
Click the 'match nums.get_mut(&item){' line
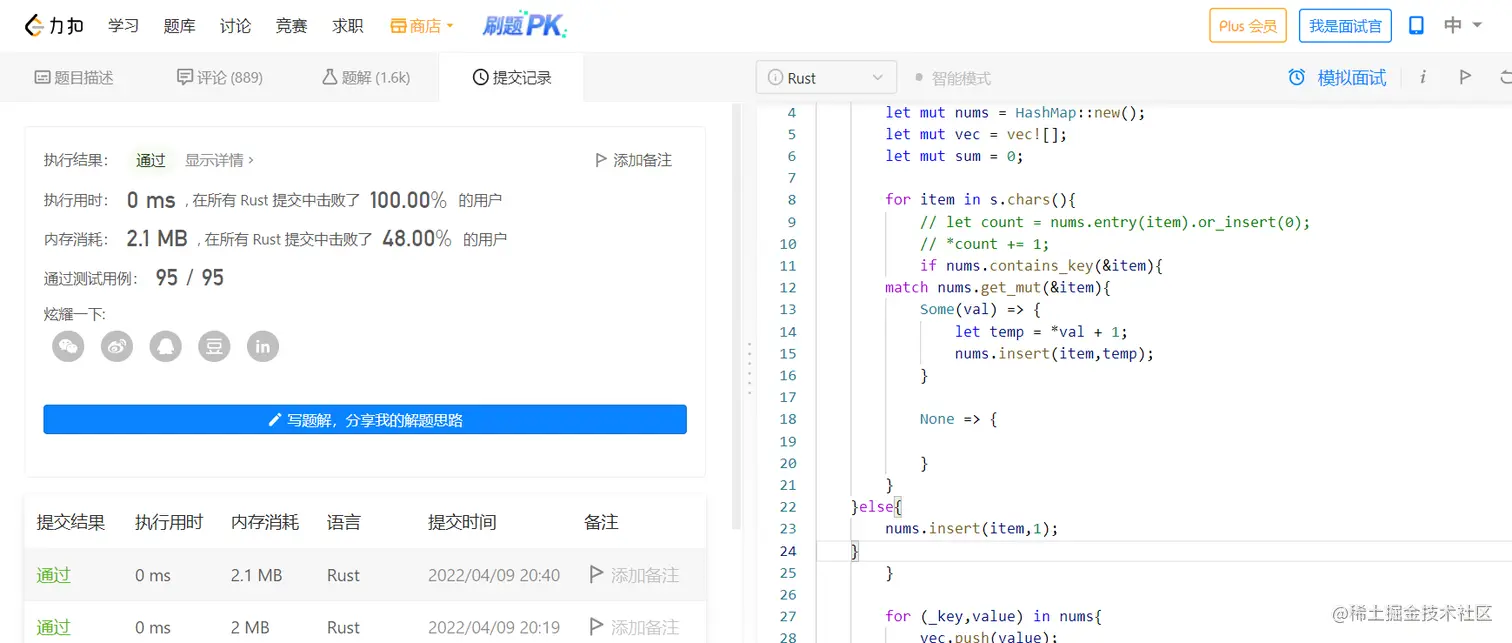tap(998, 287)
